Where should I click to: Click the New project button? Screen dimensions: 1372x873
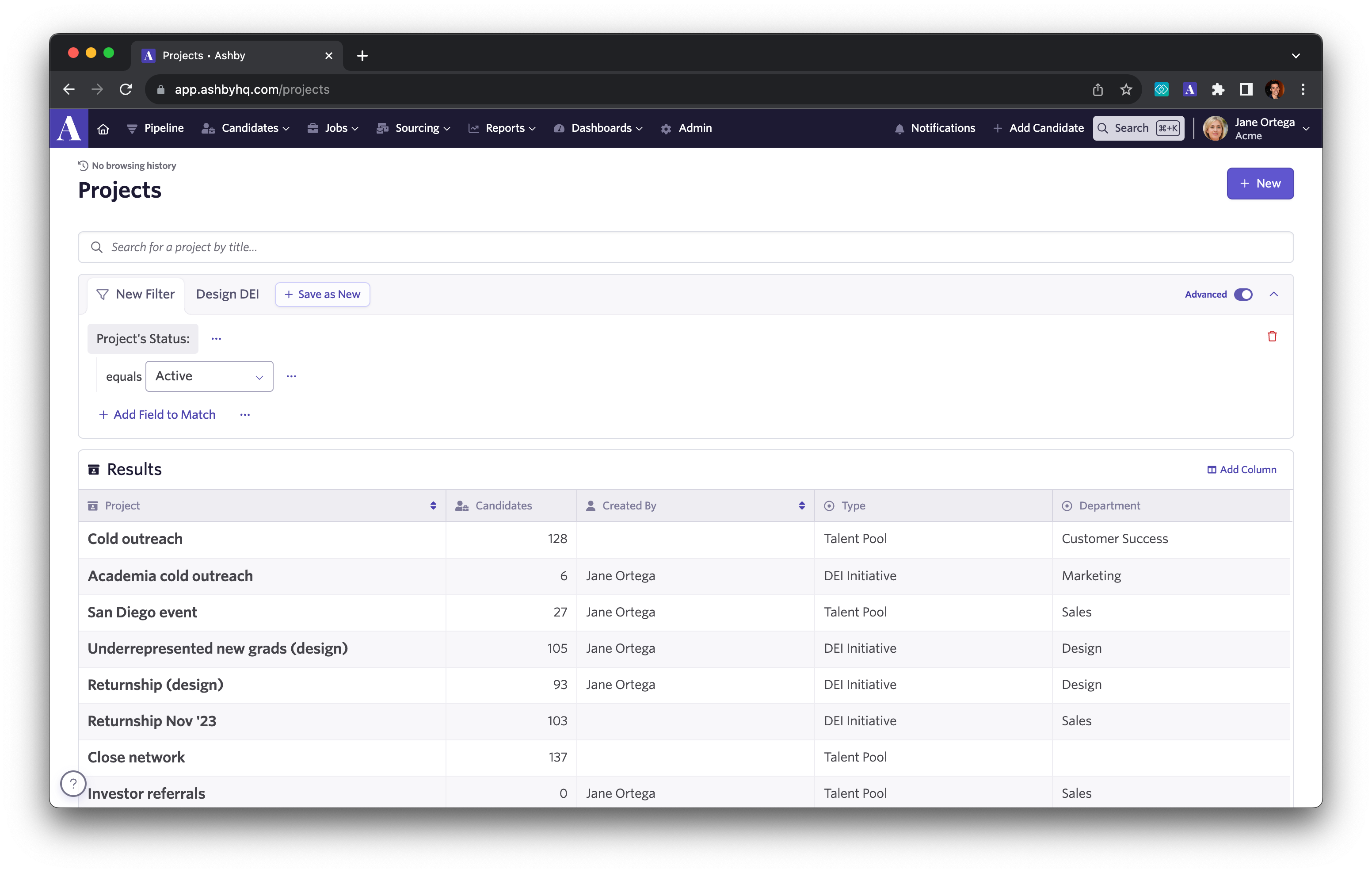1260,184
